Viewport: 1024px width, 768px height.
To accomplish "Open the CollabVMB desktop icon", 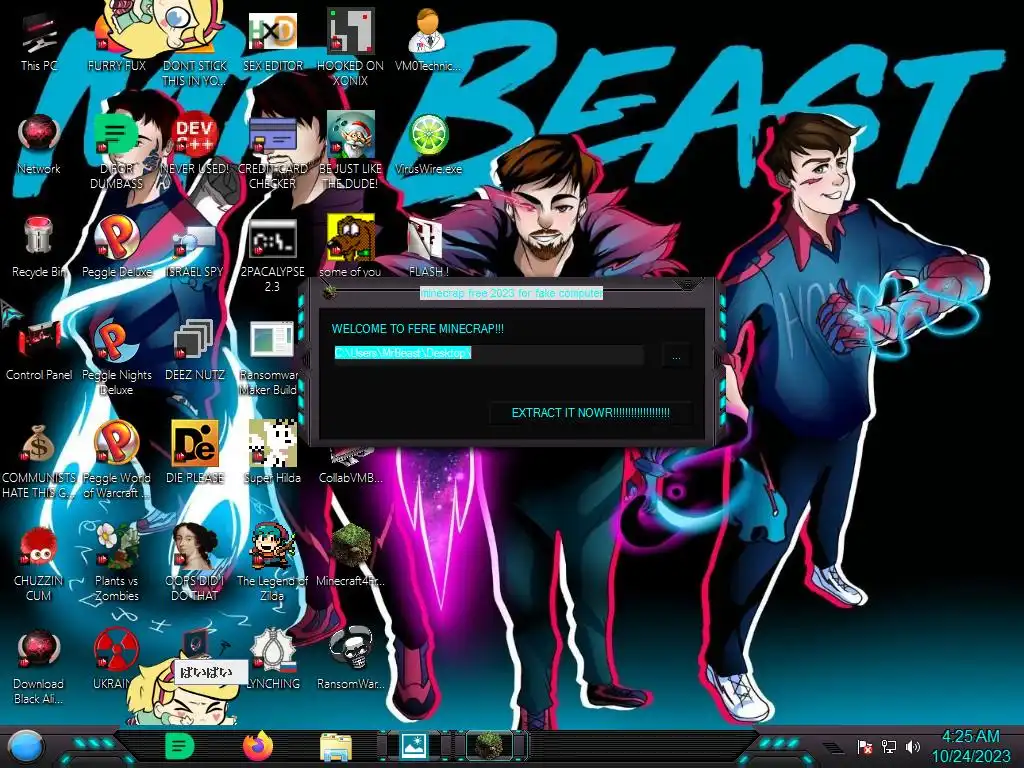I will click(x=351, y=468).
